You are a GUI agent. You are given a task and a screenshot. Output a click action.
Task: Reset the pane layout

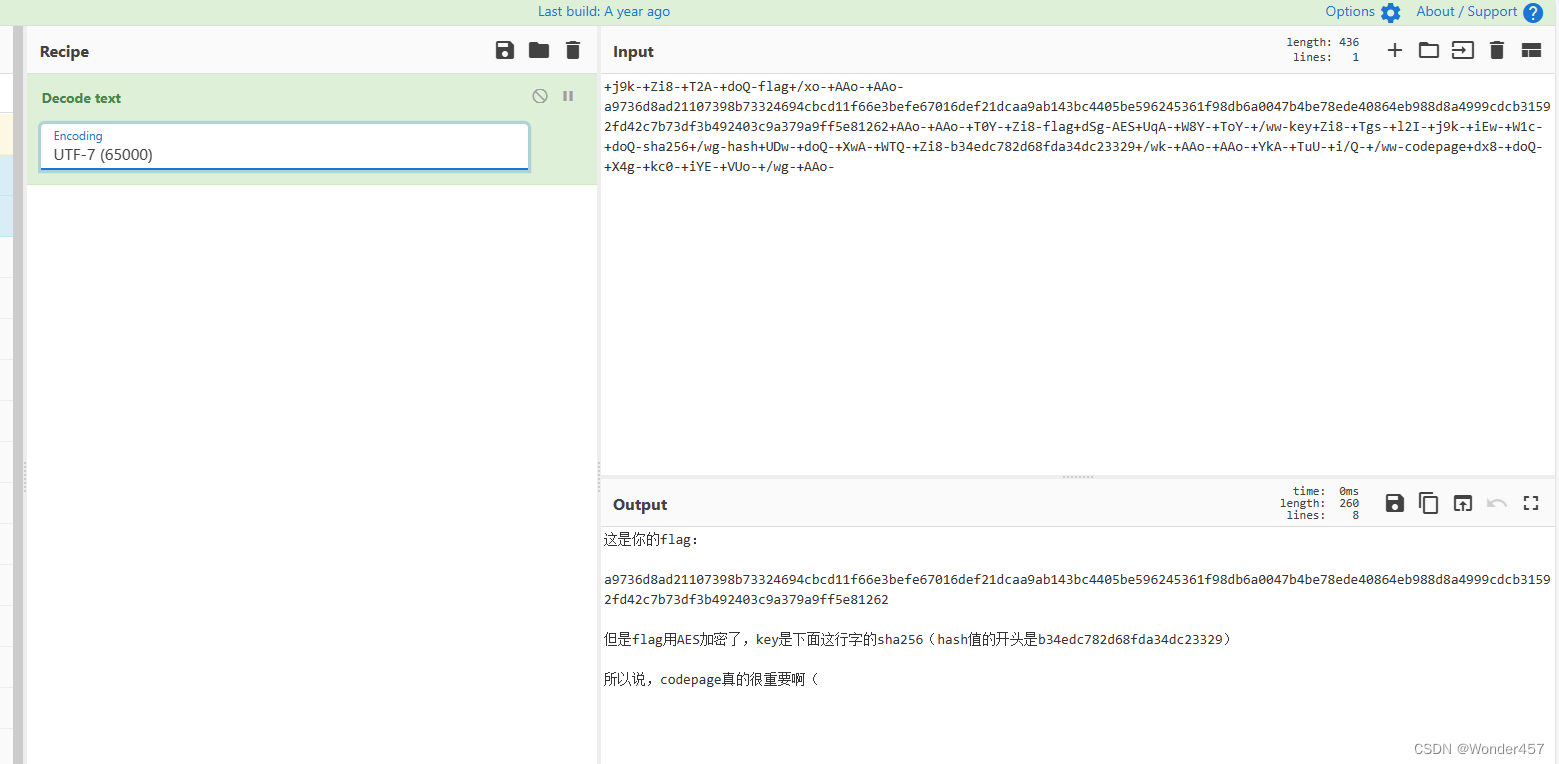tap(1531, 49)
